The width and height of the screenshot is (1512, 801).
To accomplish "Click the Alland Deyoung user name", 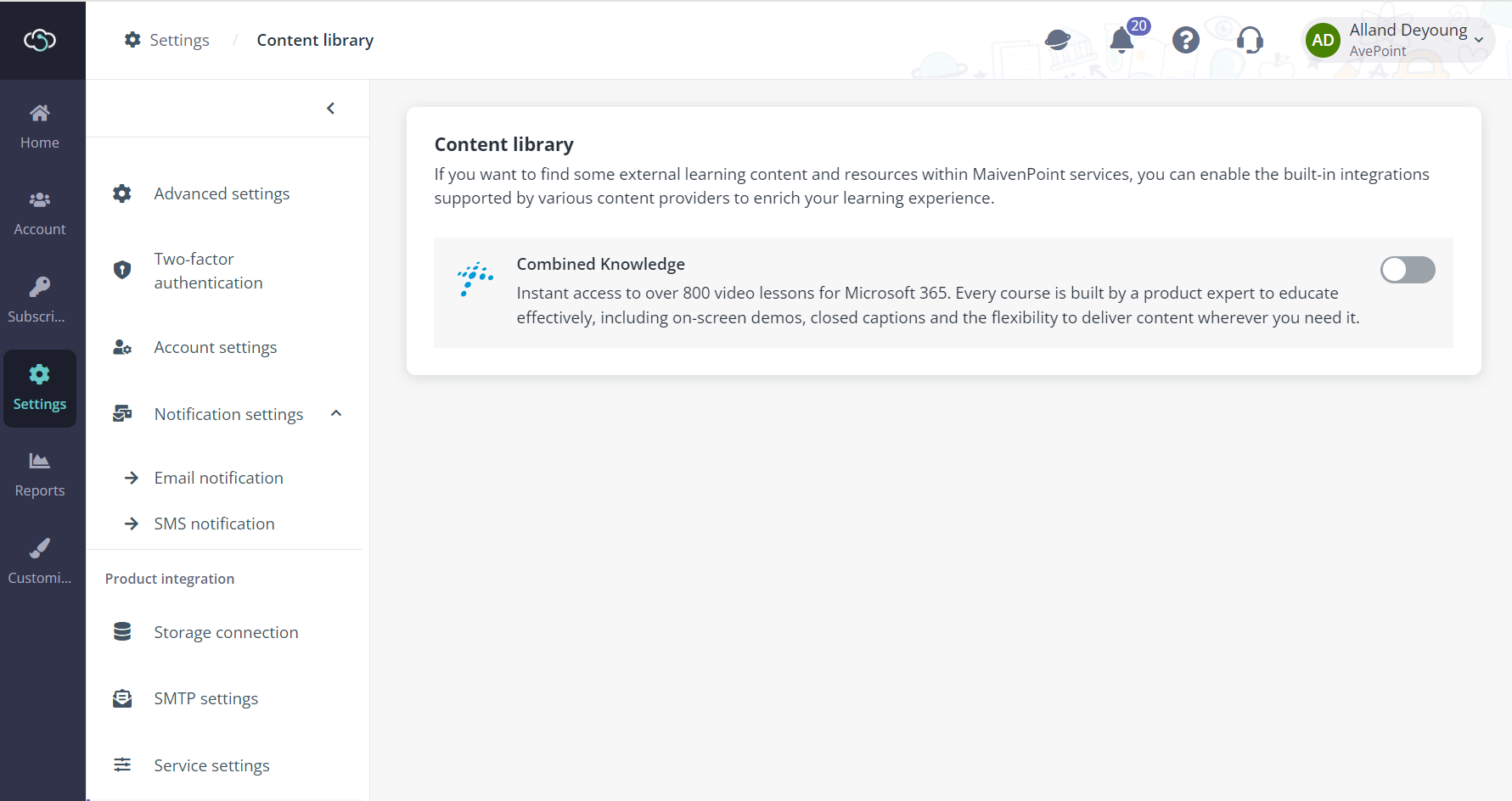I will tap(1408, 30).
